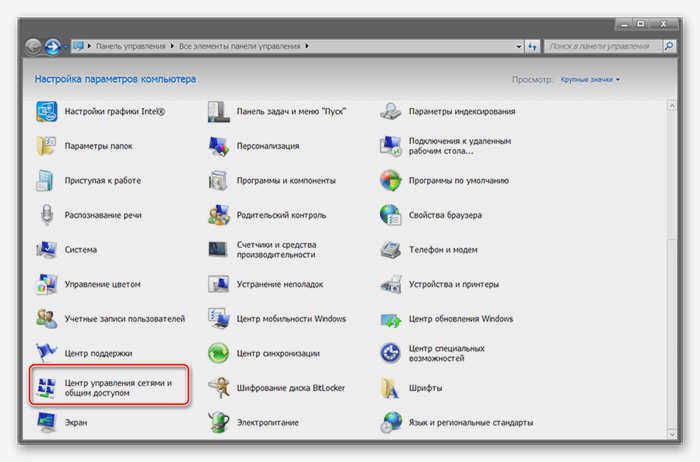
Task: Expand the arrow after 'Панель управления' breadcrumb
Action: click(172, 46)
